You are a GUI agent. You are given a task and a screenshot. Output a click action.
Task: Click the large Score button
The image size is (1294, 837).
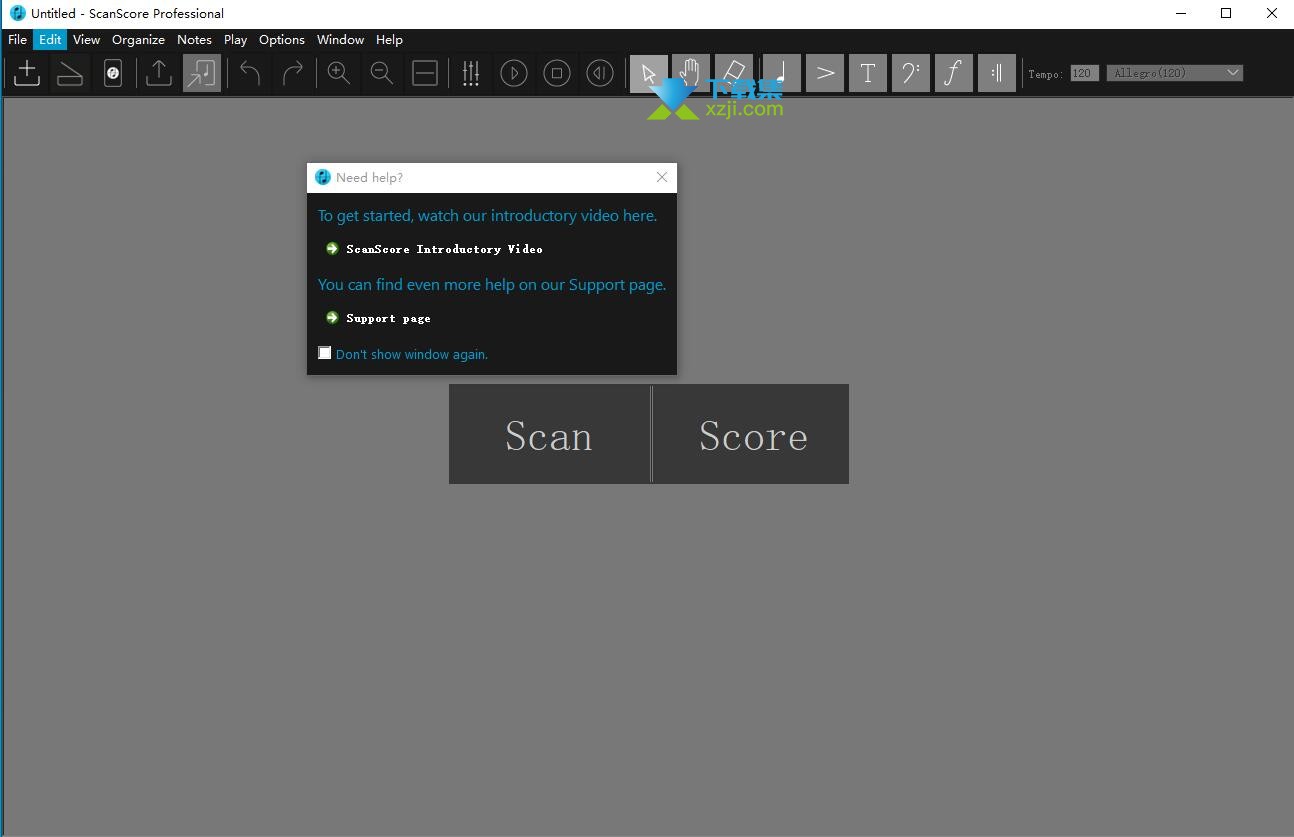pos(752,434)
